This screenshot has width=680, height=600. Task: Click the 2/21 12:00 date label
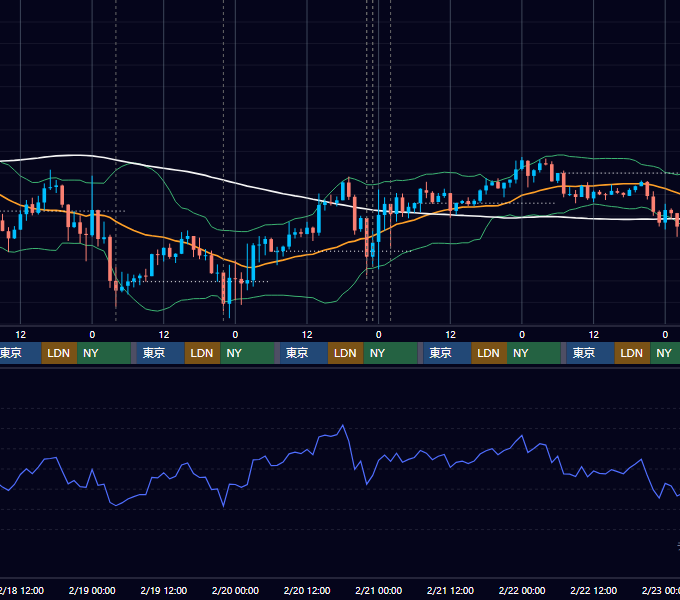[x=450, y=590]
